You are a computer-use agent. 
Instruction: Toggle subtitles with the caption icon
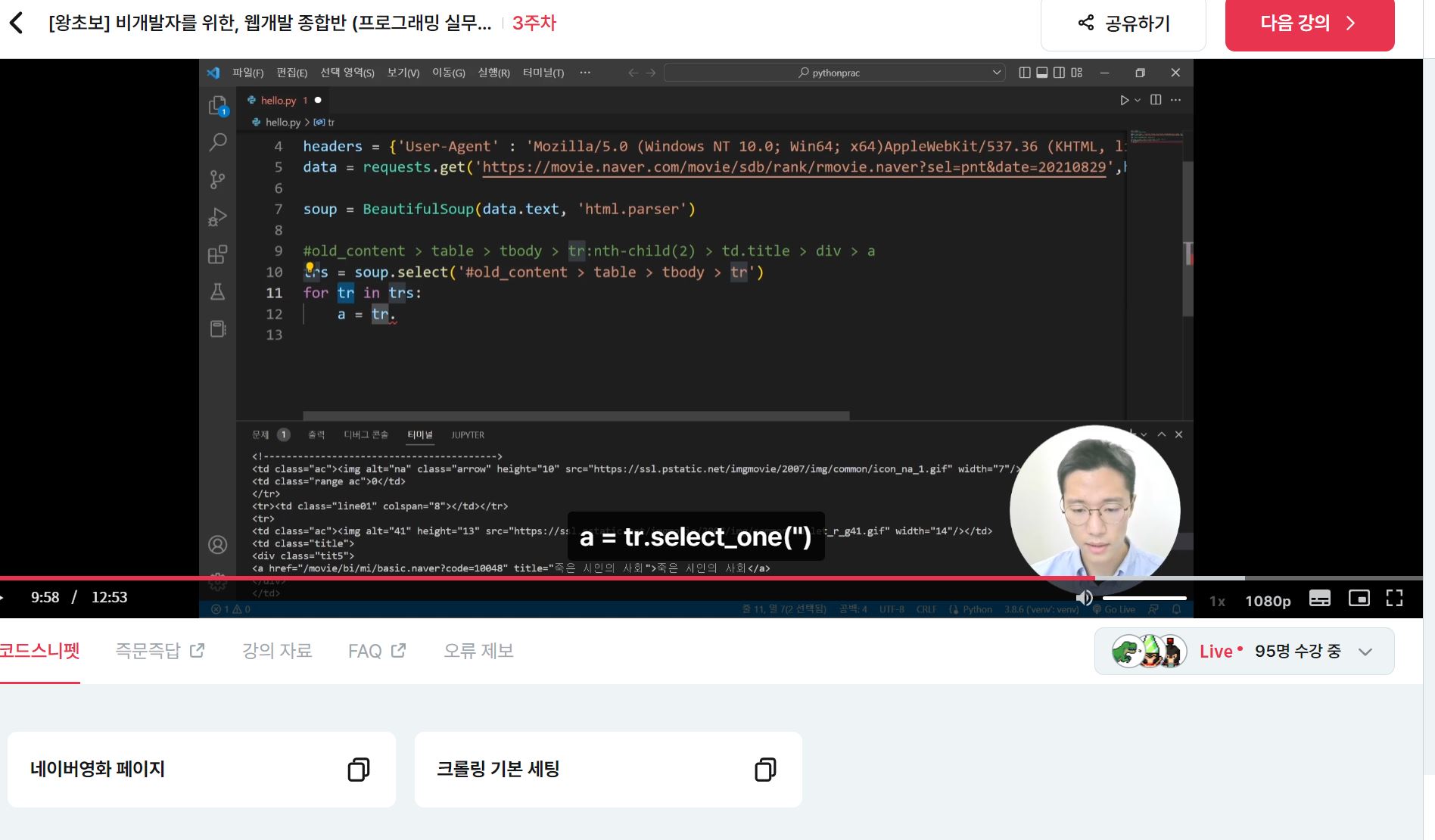point(1319,599)
